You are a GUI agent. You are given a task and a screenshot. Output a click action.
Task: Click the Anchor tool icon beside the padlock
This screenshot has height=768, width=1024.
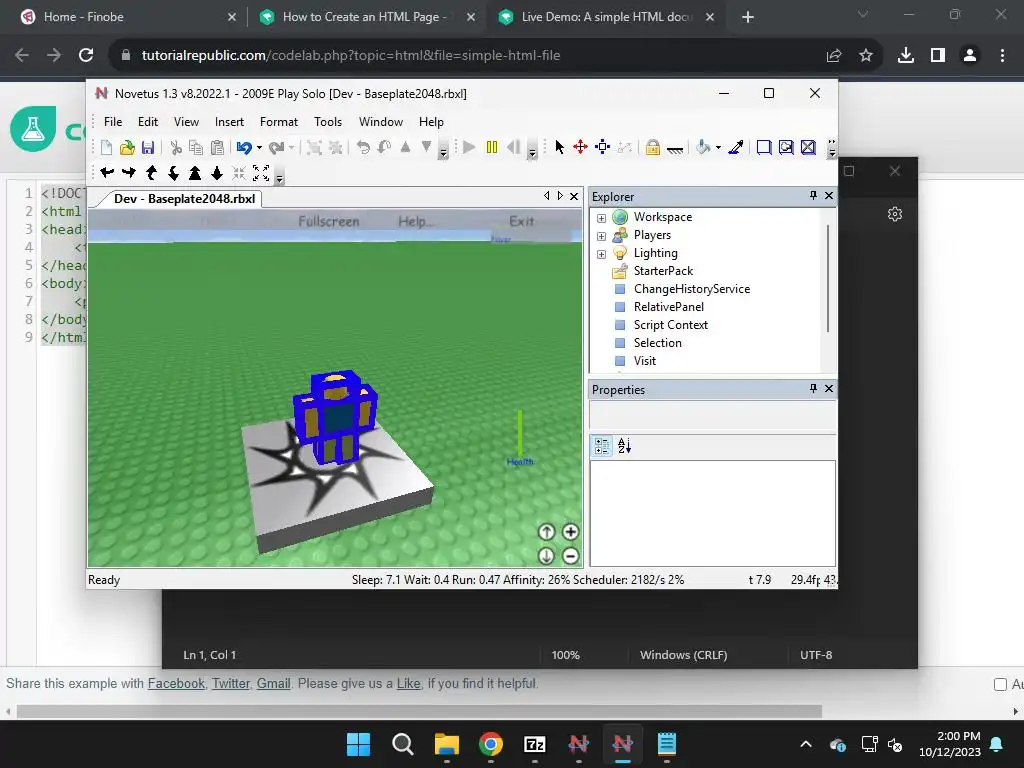675,150
